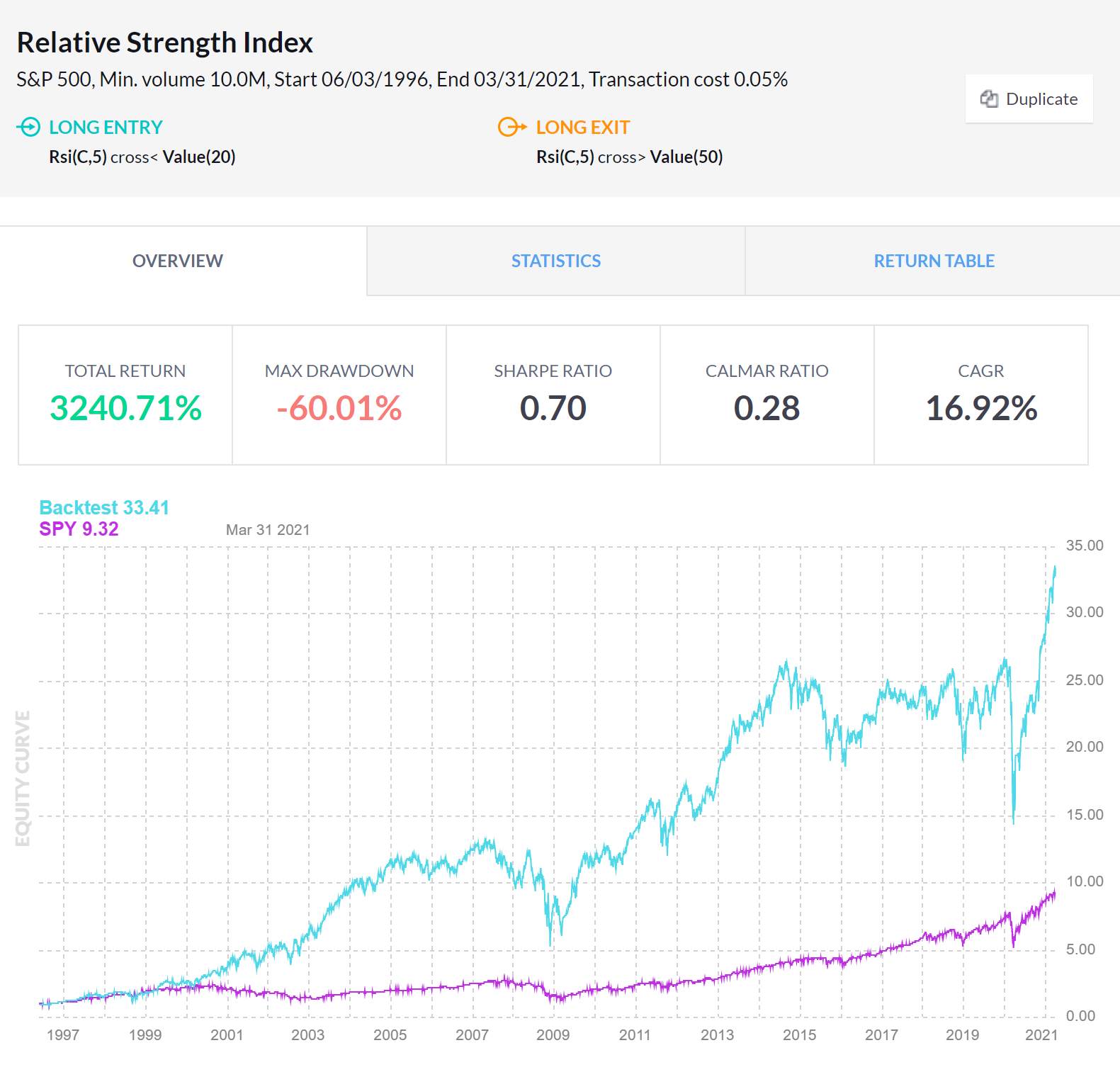Click the 1997 x-axis year label
The height and width of the screenshot is (1072, 1120).
63,1034
